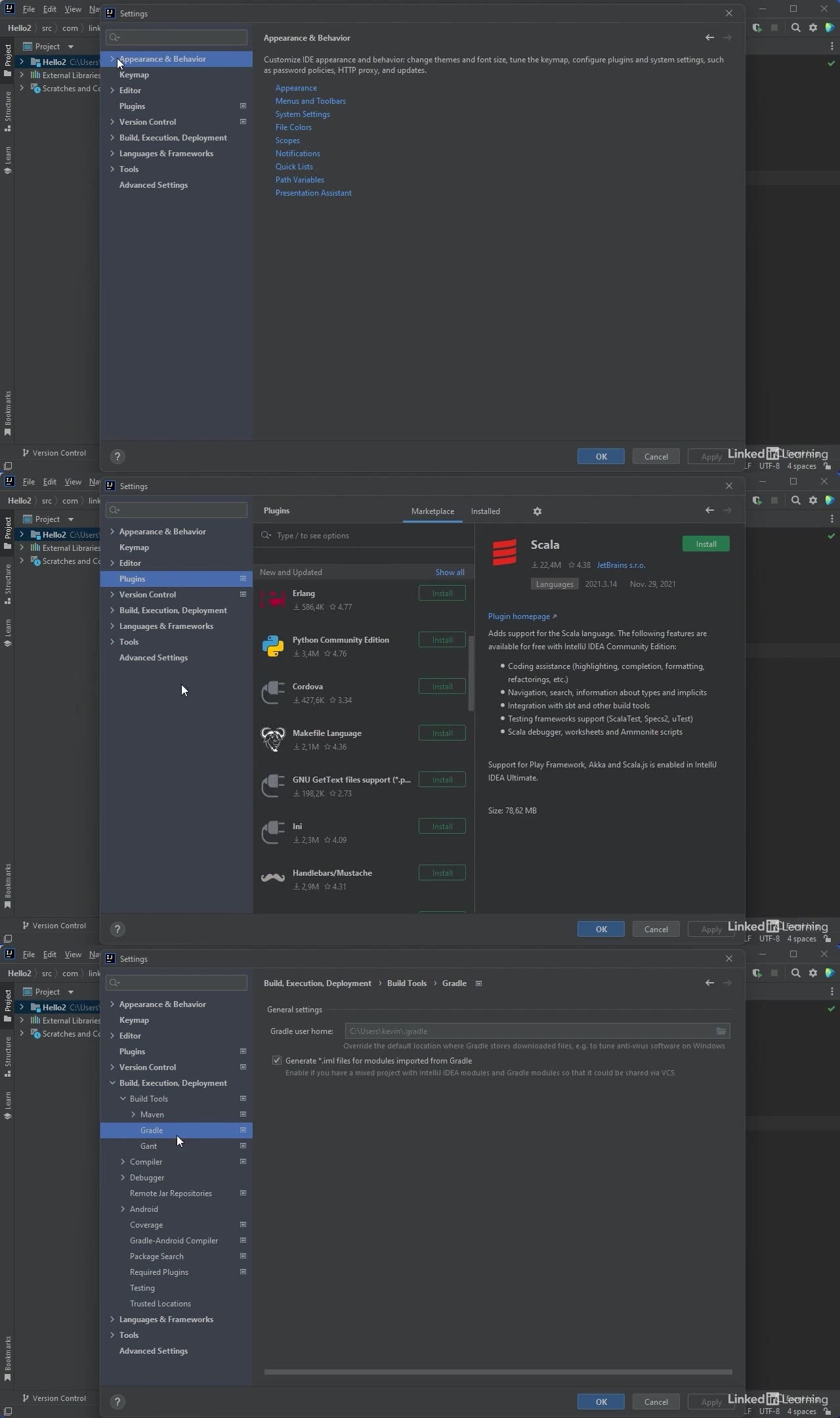Click the Scala plugin logo
This screenshot has width=840, height=1418.
[x=505, y=553]
